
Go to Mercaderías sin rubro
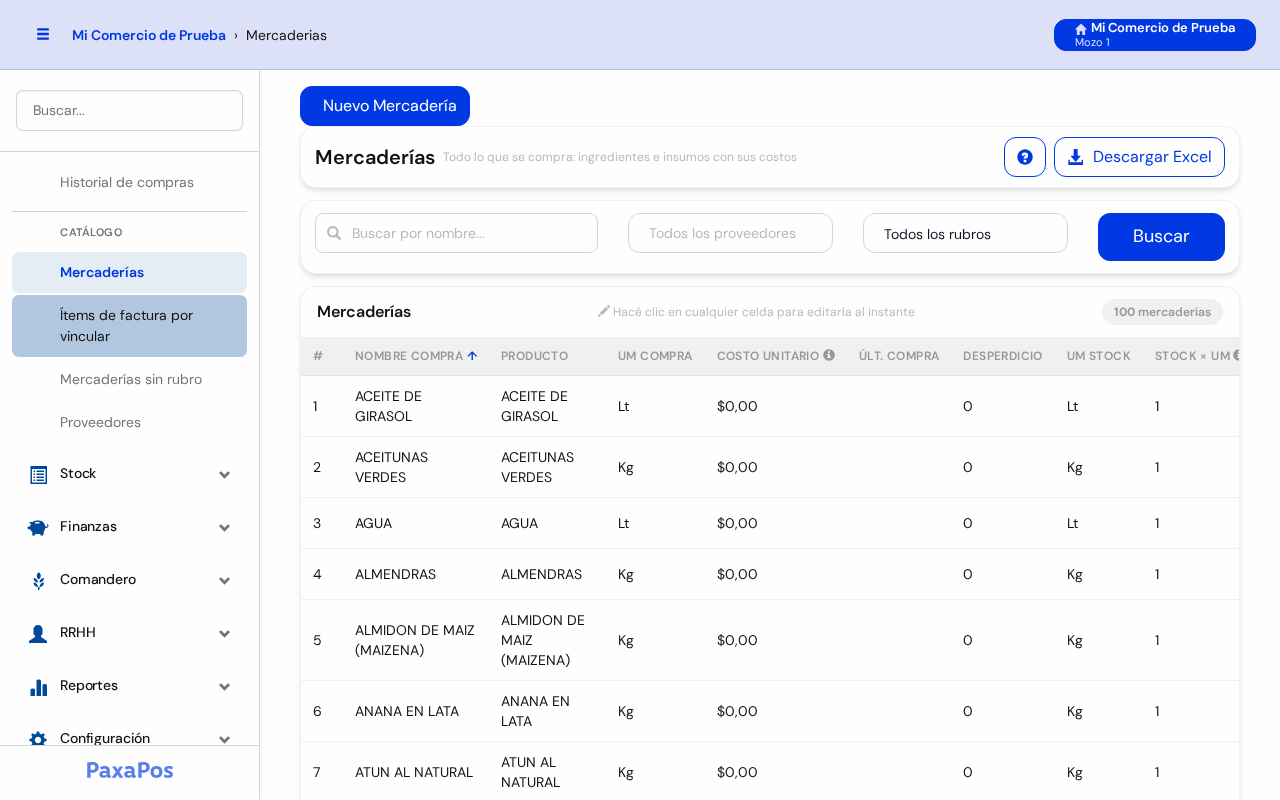coord(129,379)
